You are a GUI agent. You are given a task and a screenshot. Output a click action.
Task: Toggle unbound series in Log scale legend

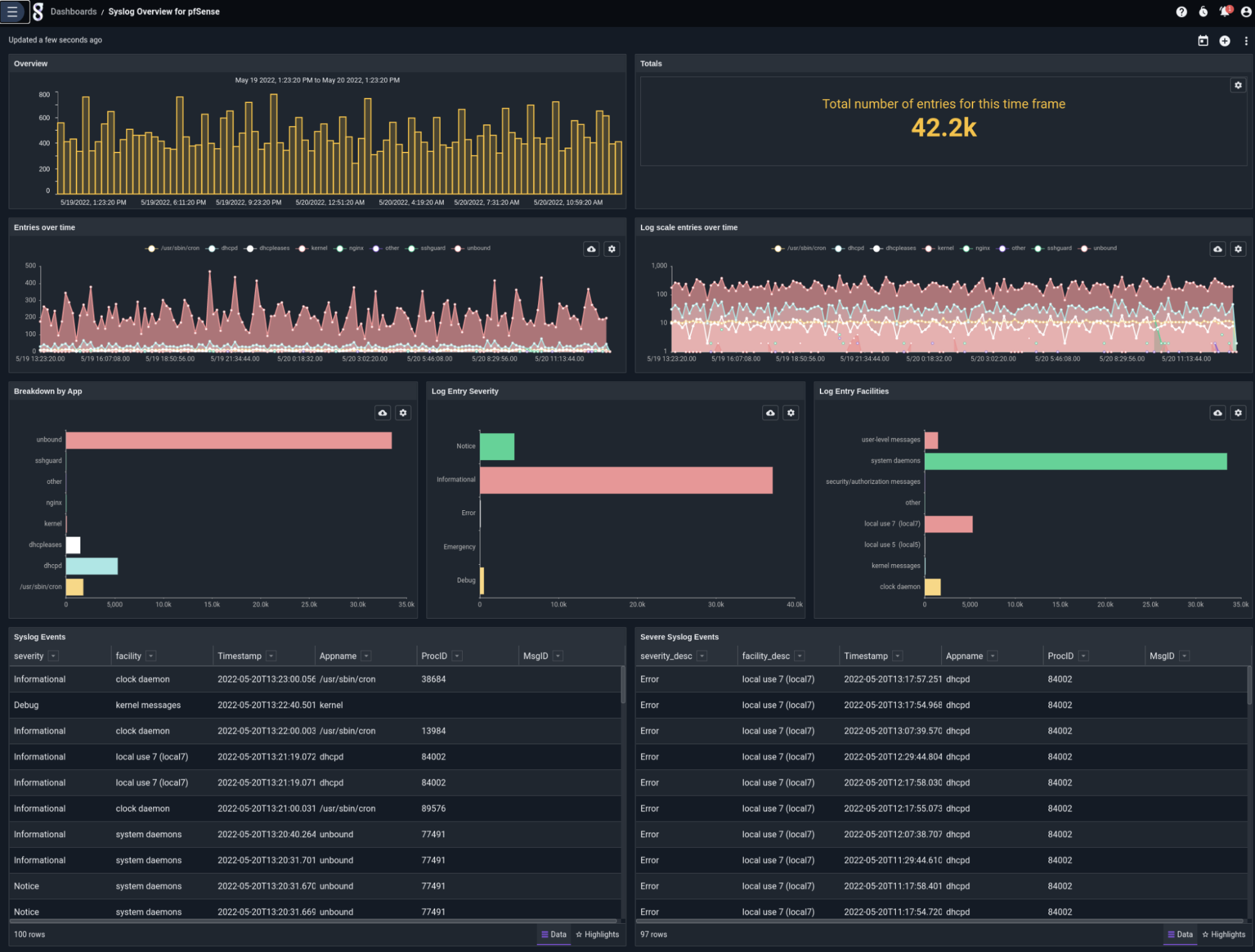tap(1097, 249)
